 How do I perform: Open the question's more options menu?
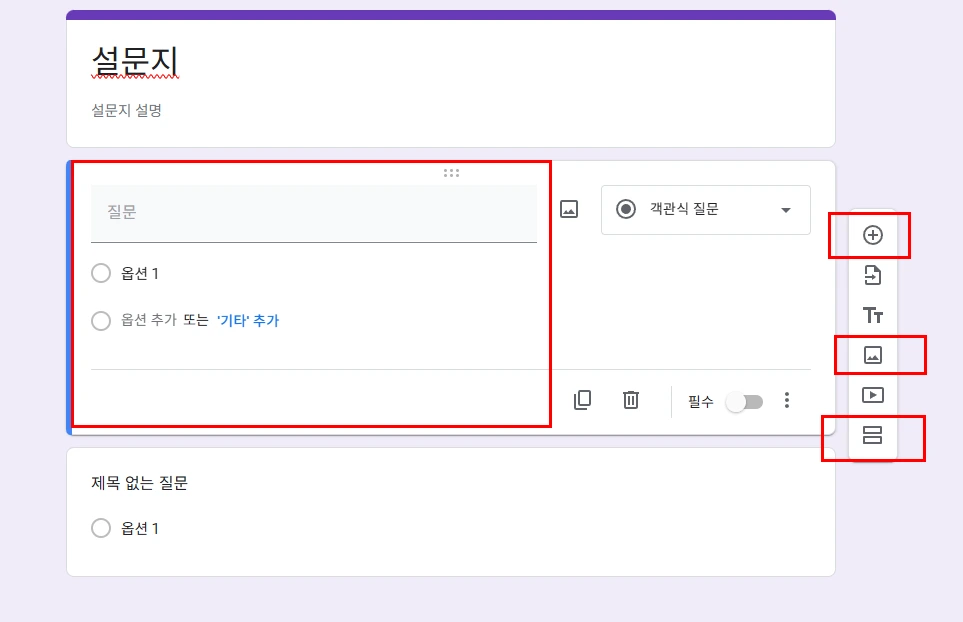pos(787,400)
